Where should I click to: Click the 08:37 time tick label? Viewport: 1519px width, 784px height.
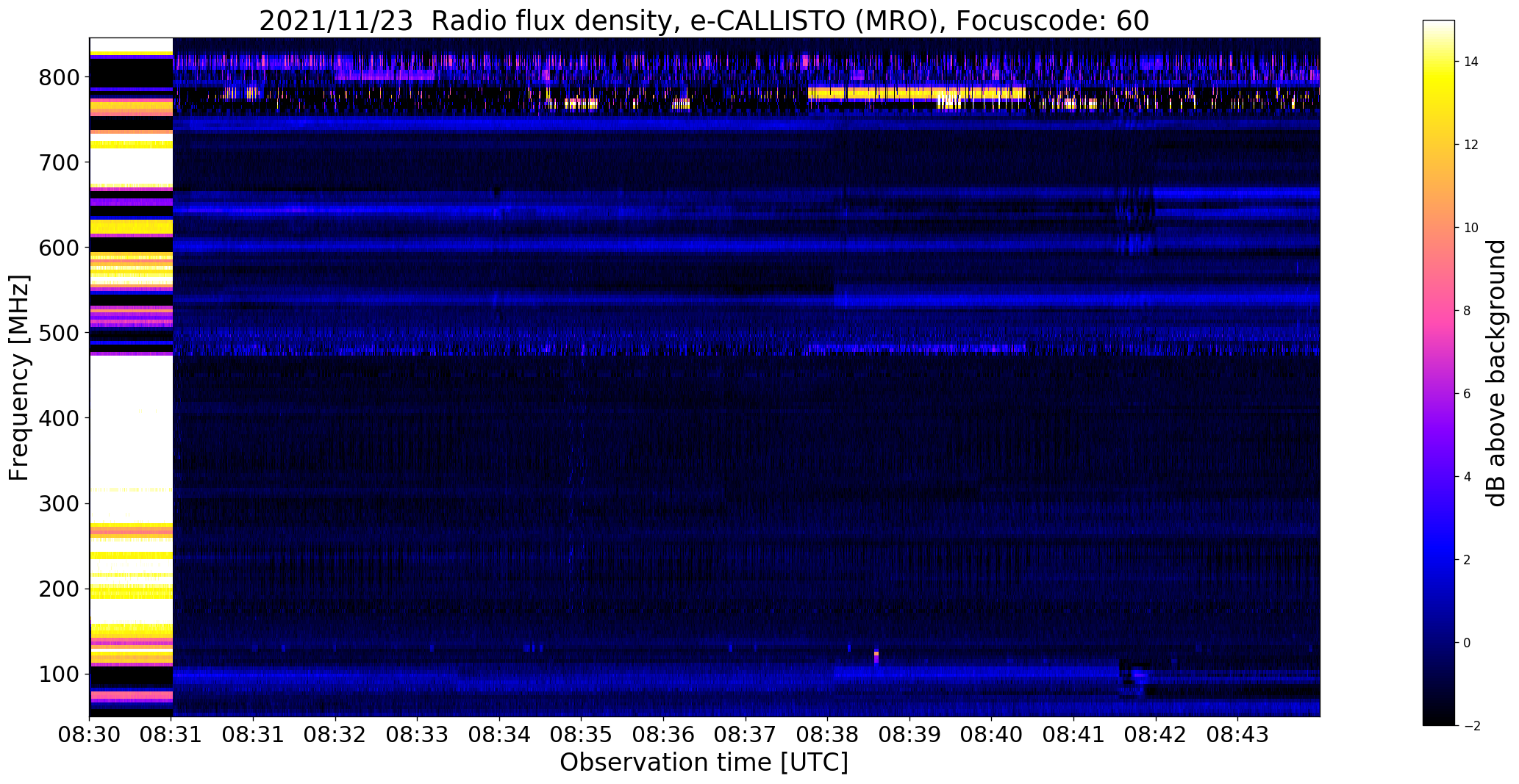tap(746, 735)
